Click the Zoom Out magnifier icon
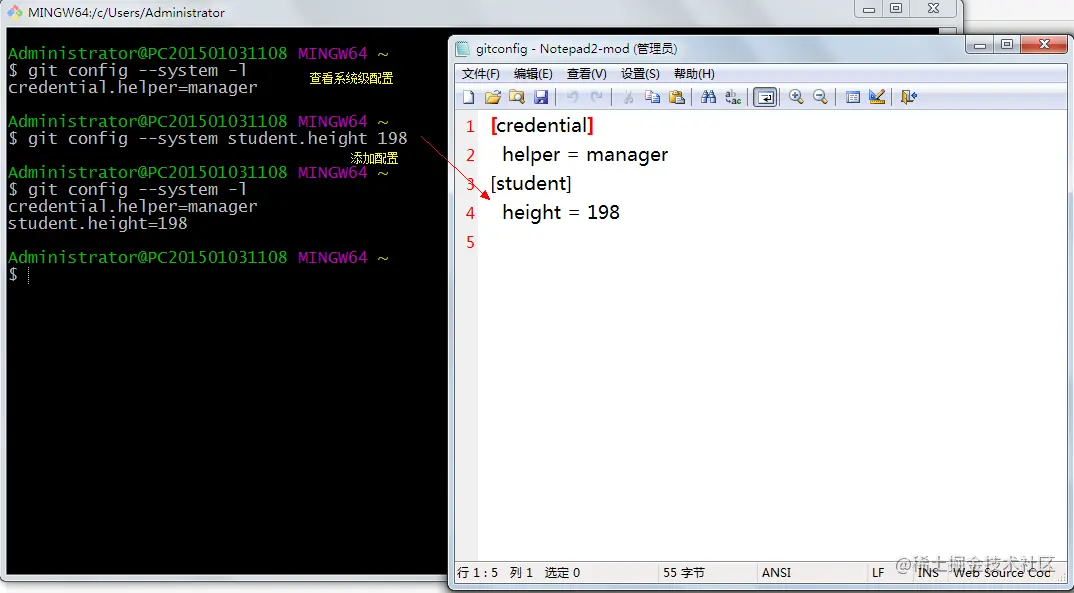The width and height of the screenshot is (1074, 593). [820, 97]
